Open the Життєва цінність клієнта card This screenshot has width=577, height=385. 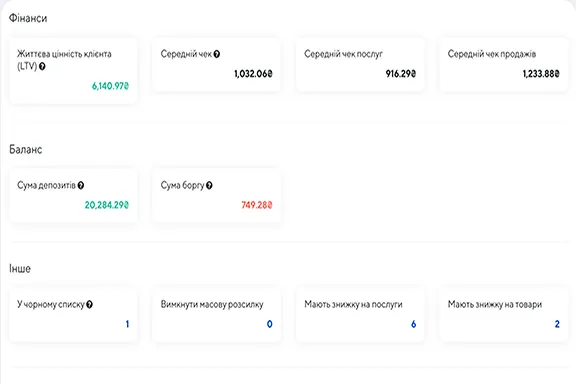(x=73, y=70)
